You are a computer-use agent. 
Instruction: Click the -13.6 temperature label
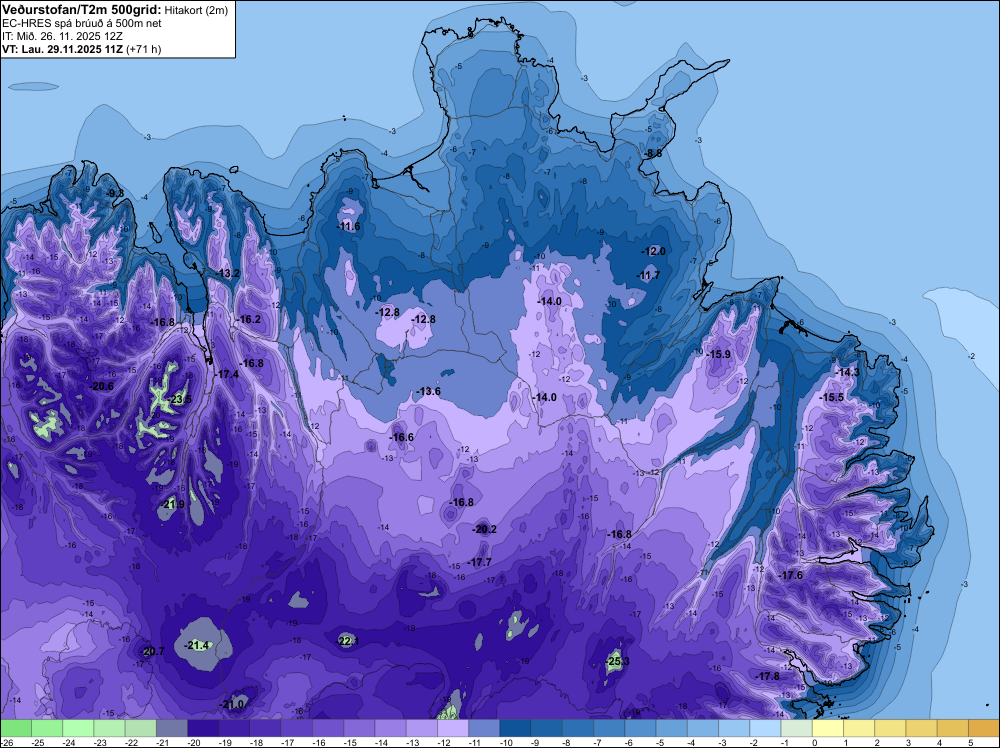coord(429,392)
